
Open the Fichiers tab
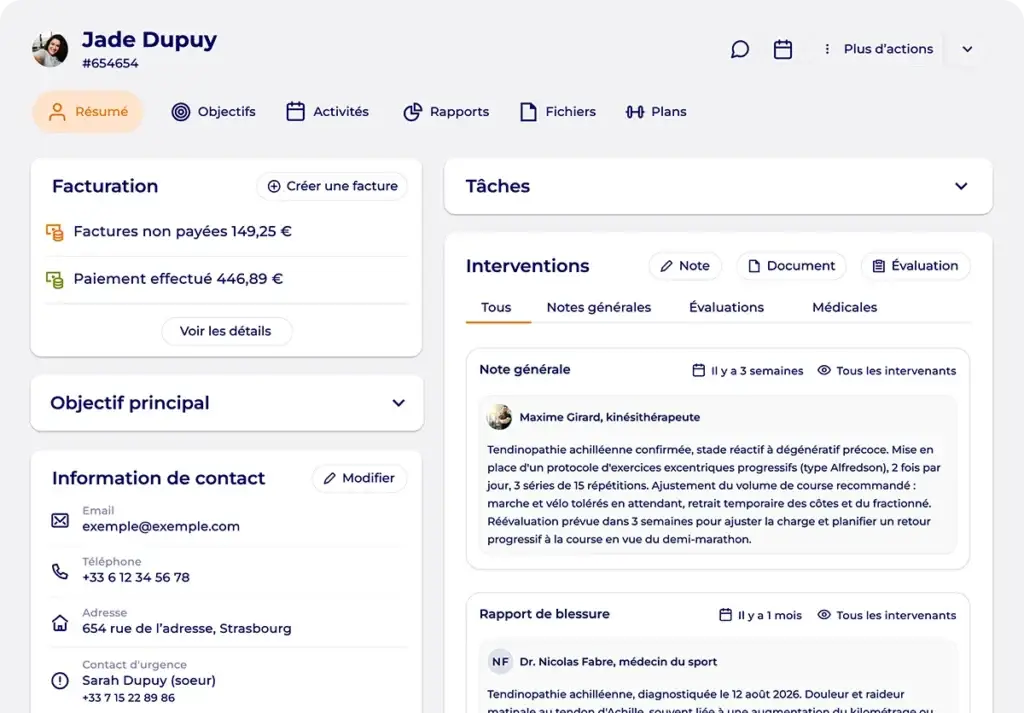tap(558, 112)
